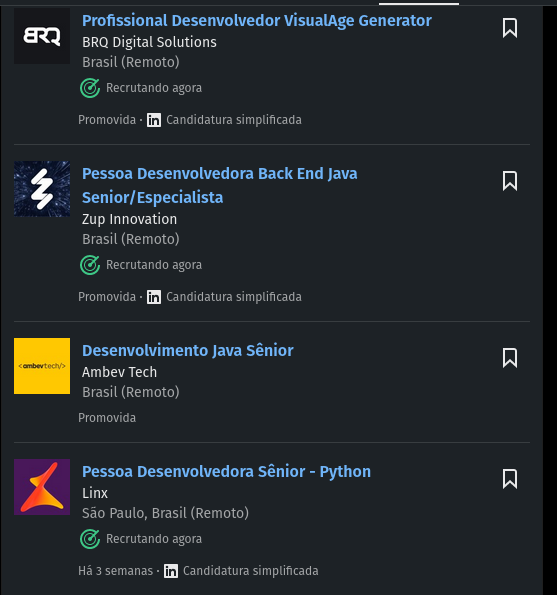
Task: Save the VisualAge Generator job with bookmark
Action: click(x=510, y=28)
